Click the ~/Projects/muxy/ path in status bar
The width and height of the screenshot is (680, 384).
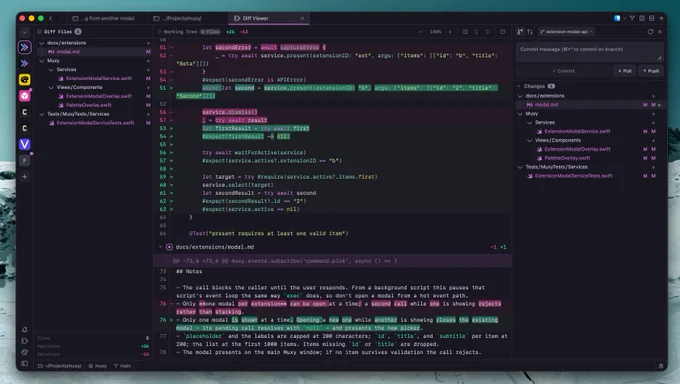pyautogui.click(x=60, y=366)
